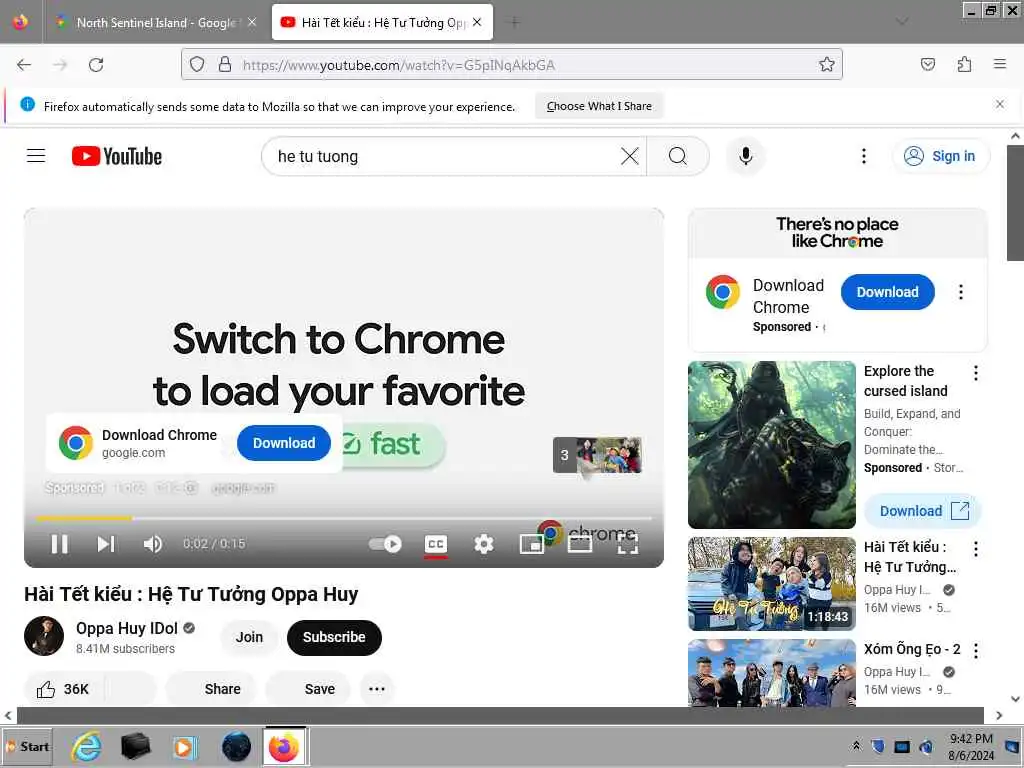
Task: Mute the video with speaker icon
Action: (x=153, y=544)
